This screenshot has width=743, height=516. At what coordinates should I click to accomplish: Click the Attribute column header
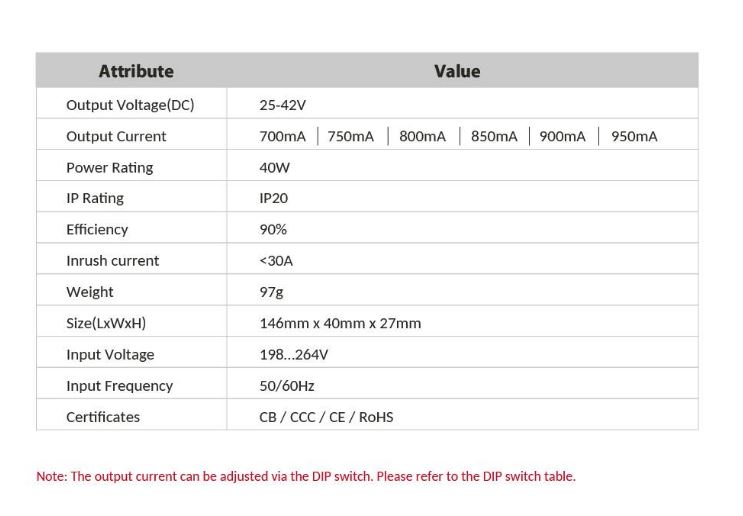[136, 71]
